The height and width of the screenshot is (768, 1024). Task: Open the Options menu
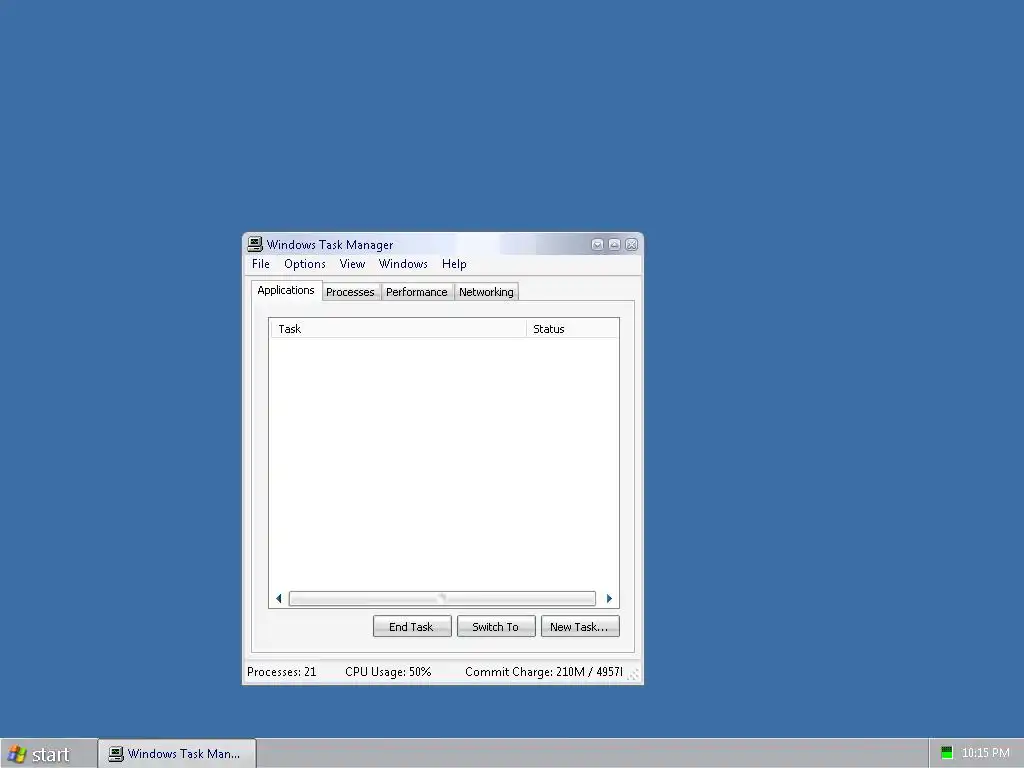[x=304, y=264]
